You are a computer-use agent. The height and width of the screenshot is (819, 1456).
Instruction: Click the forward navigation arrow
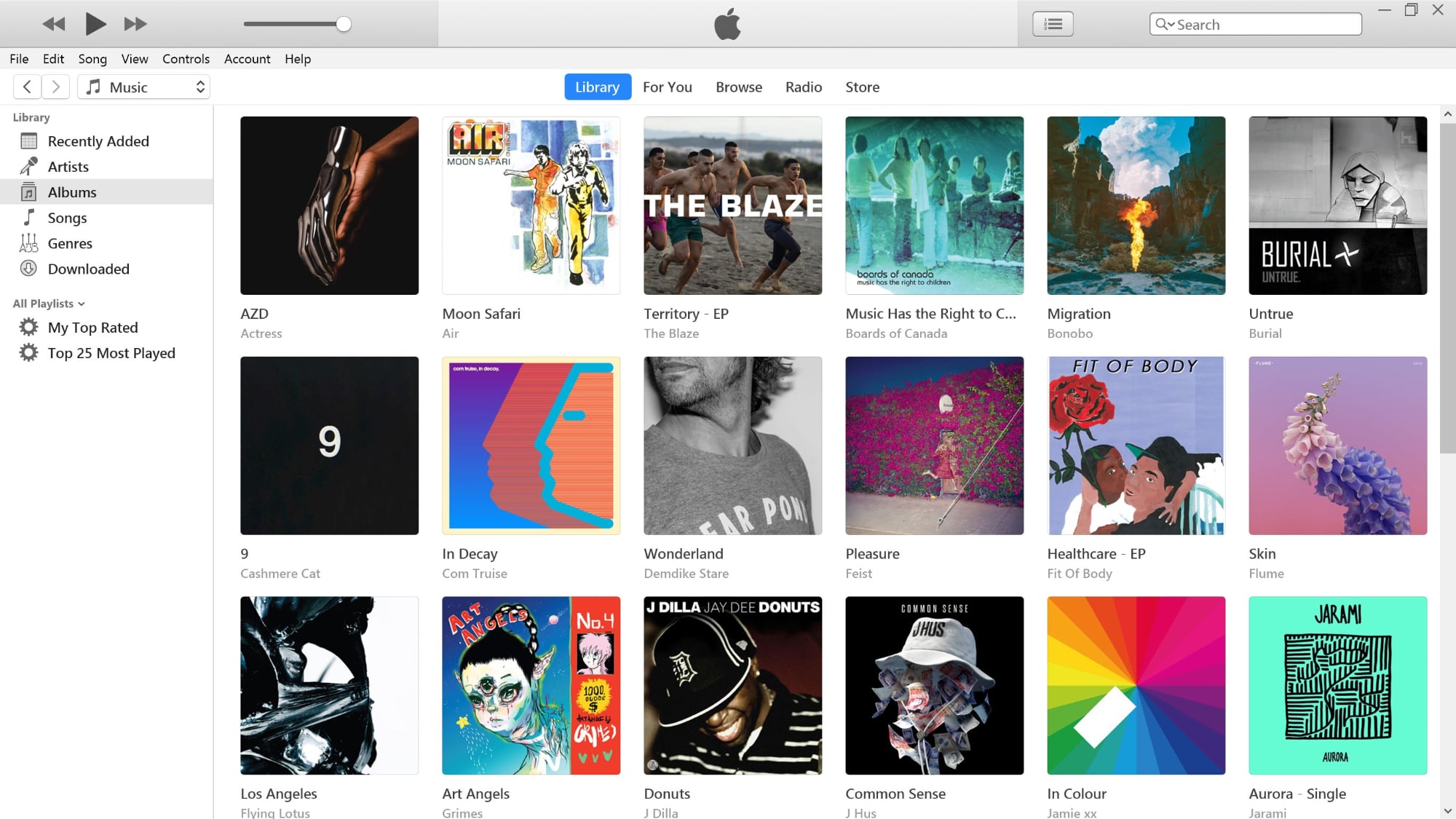[57, 87]
